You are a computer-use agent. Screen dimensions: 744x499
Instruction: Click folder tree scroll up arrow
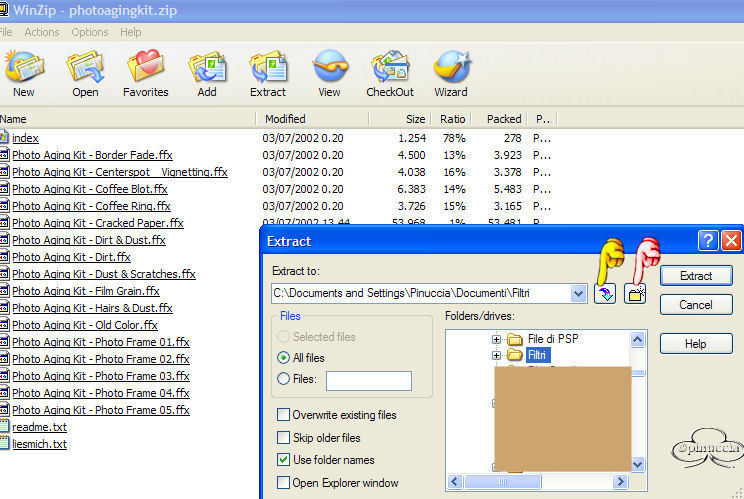tap(637, 339)
